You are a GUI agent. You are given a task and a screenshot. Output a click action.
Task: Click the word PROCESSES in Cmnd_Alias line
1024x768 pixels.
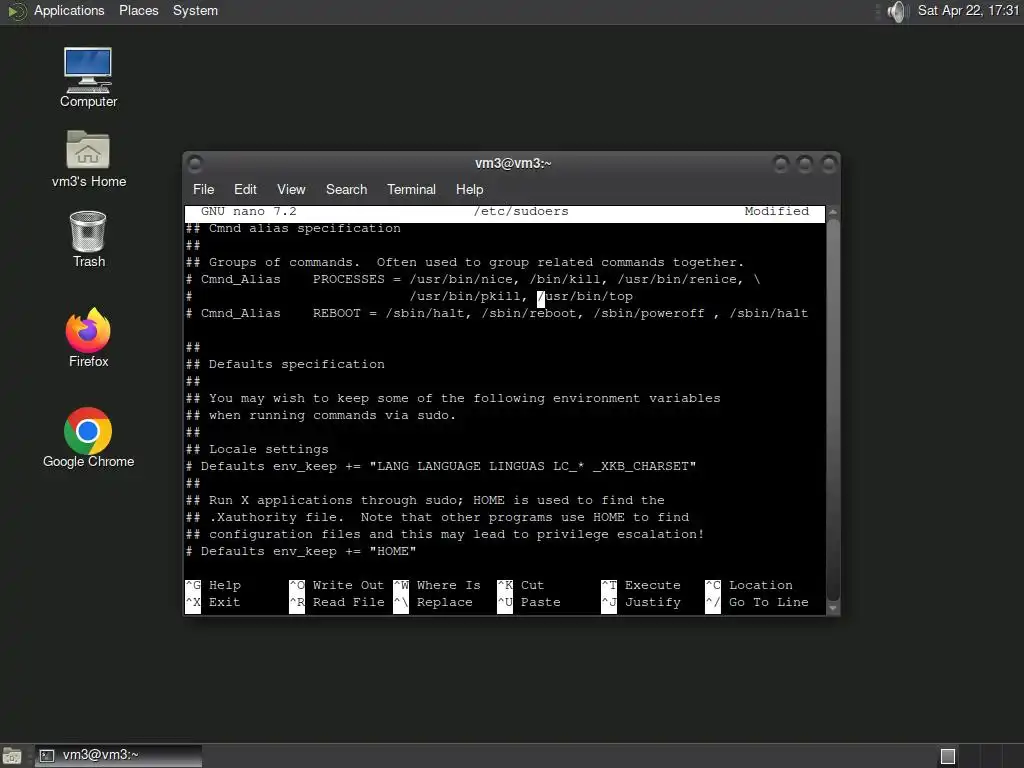click(349, 279)
